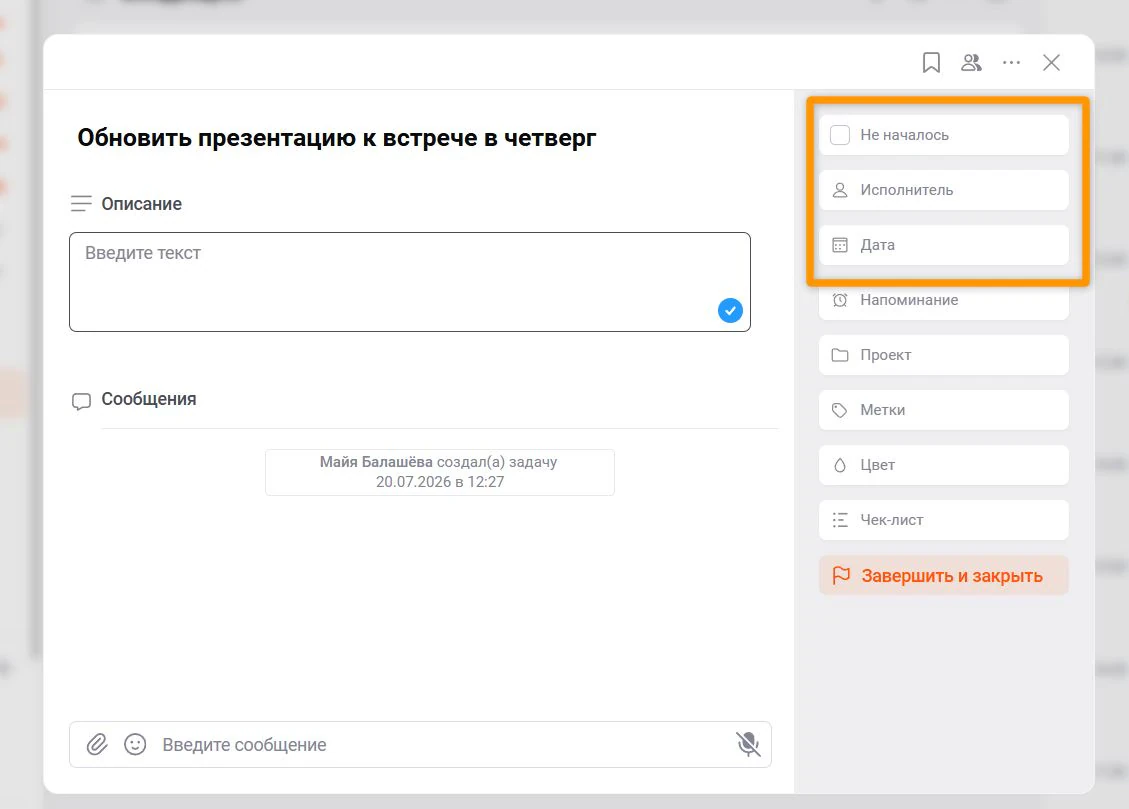Toggle the crossed-out microphone icon

(x=748, y=744)
